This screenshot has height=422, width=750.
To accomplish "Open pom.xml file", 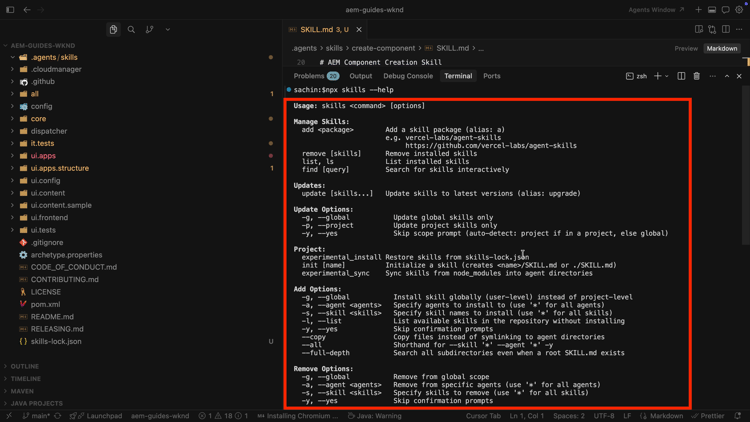I will pyautogui.click(x=45, y=304).
